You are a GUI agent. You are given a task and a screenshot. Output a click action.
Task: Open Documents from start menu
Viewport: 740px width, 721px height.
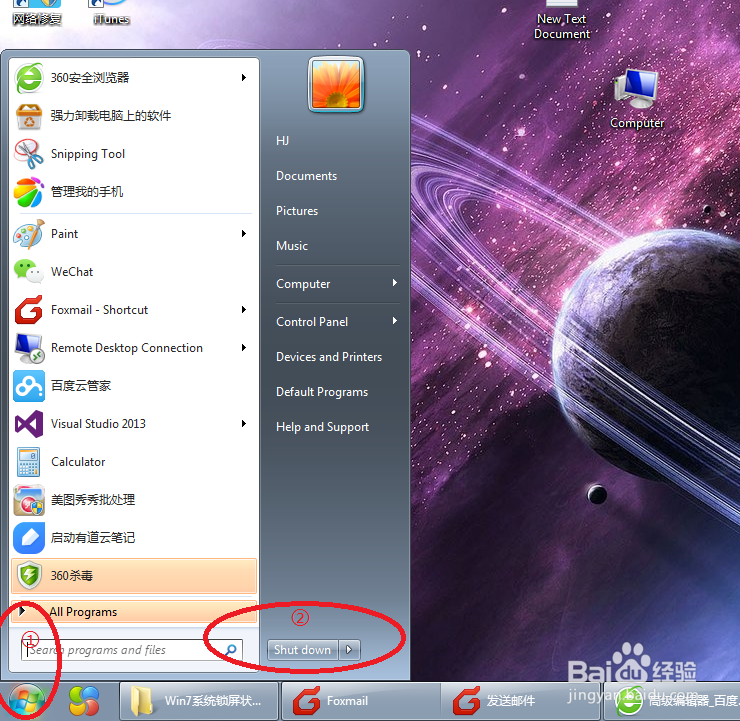point(306,176)
